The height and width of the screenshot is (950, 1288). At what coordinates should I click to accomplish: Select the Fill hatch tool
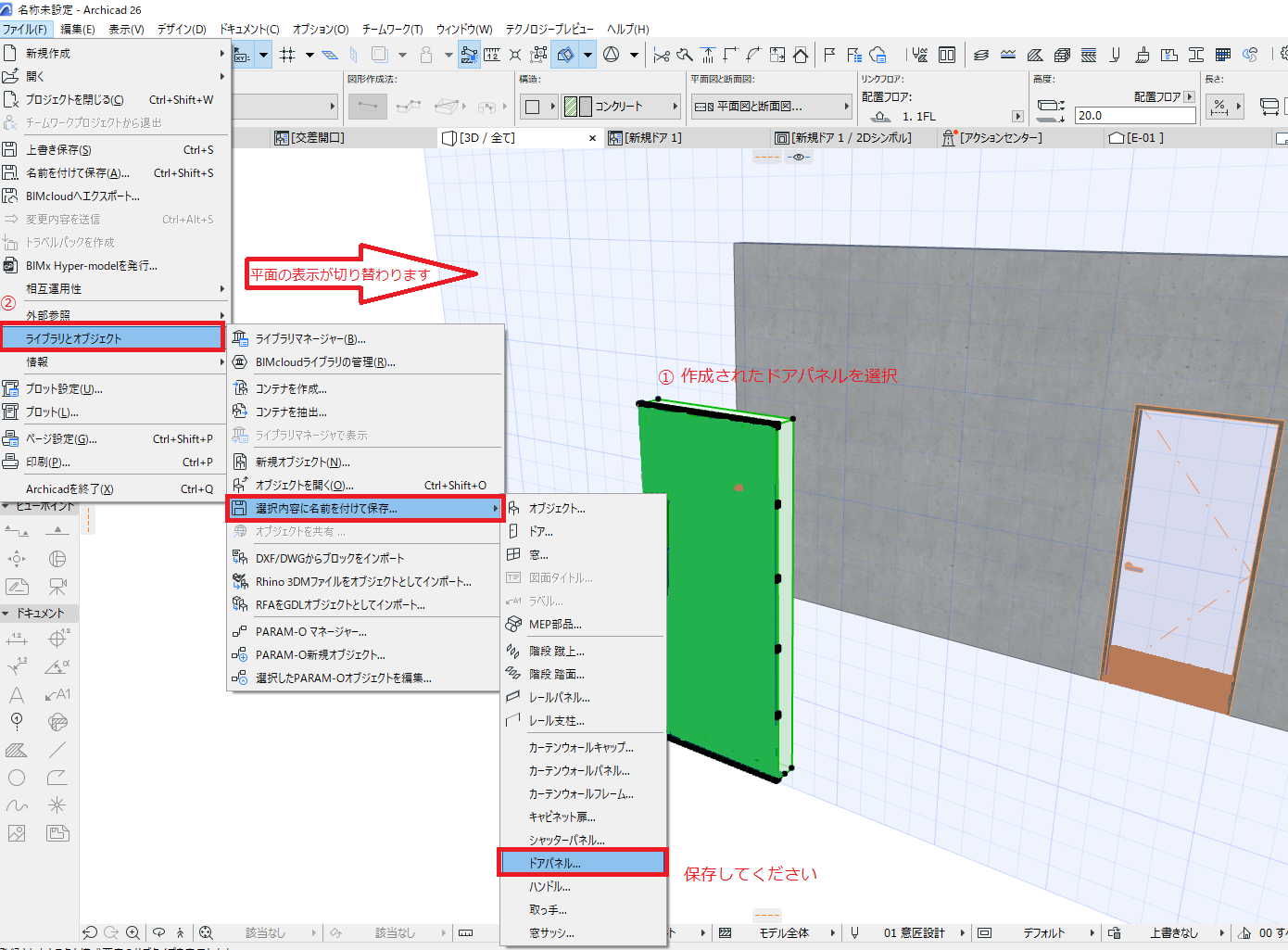17,750
